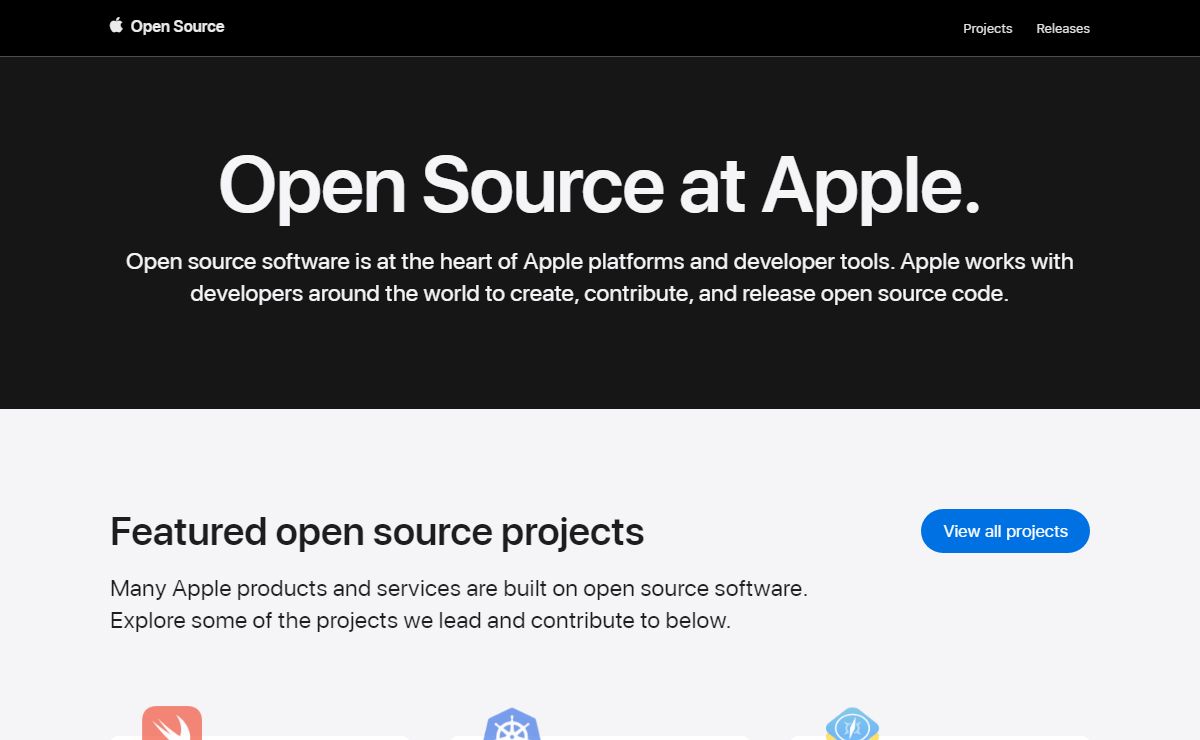Open the Swift project icon
This screenshot has height=740, width=1200.
[172, 723]
